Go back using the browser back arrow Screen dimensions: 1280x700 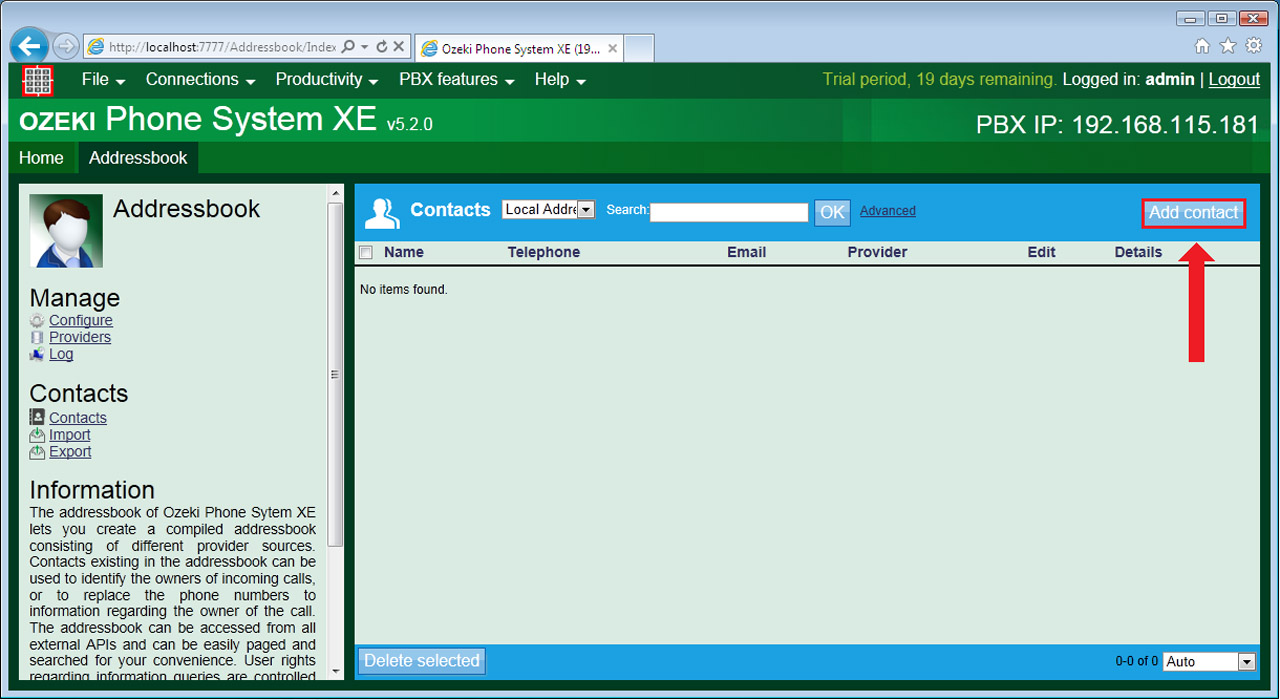(29, 46)
